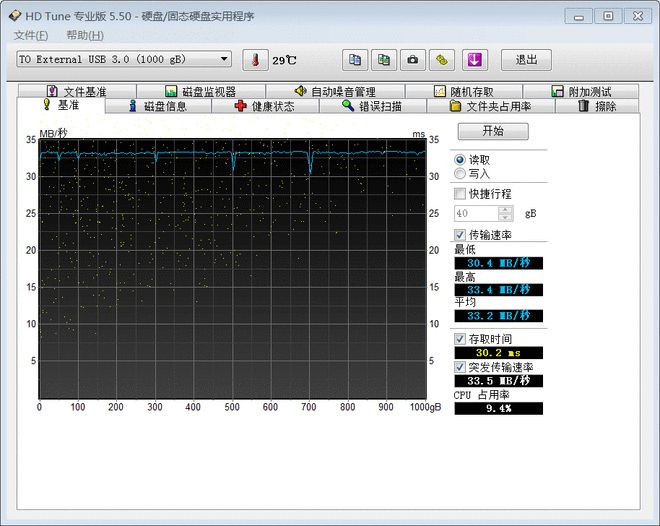This screenshot has width=660, height=526.
Task: Click the thermometer temperature icon
Action: tap(255, 60)
